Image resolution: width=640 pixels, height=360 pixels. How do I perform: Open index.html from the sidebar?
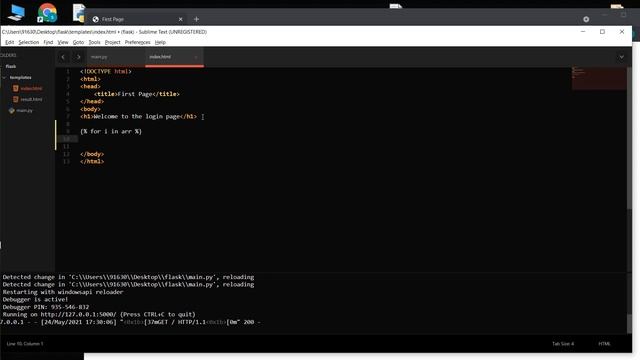31,89
